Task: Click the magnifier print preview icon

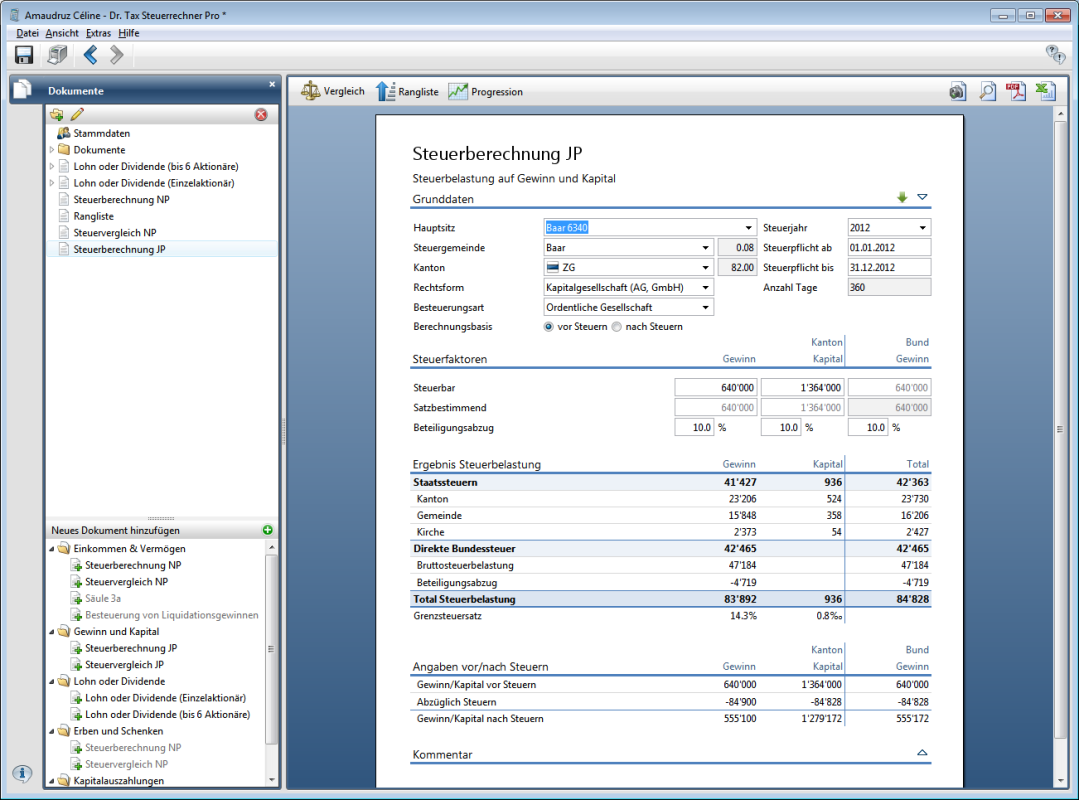Action: [x=987, y=91]
